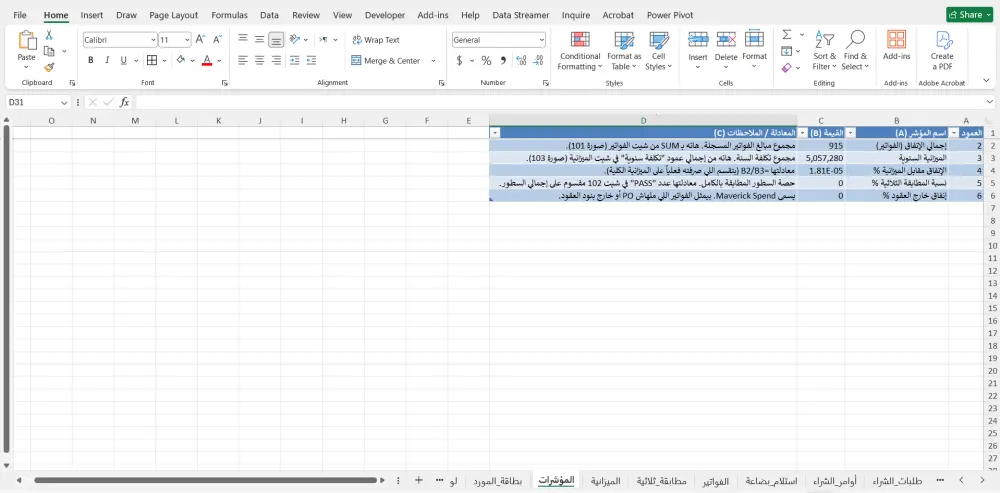Open the Font dialog launcher icon

[224, 83]
